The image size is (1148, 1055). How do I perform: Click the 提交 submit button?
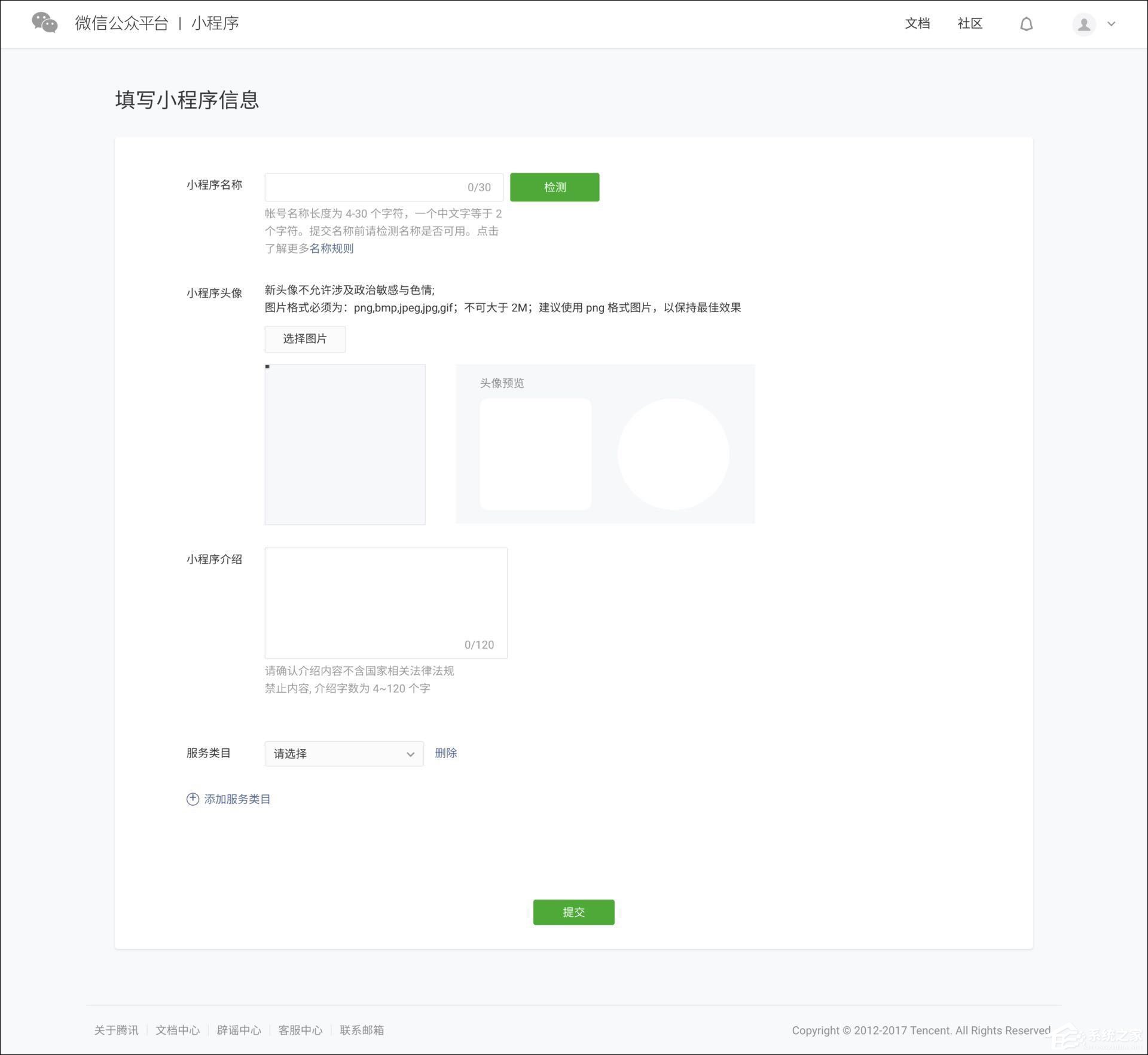tap(573, 912)
